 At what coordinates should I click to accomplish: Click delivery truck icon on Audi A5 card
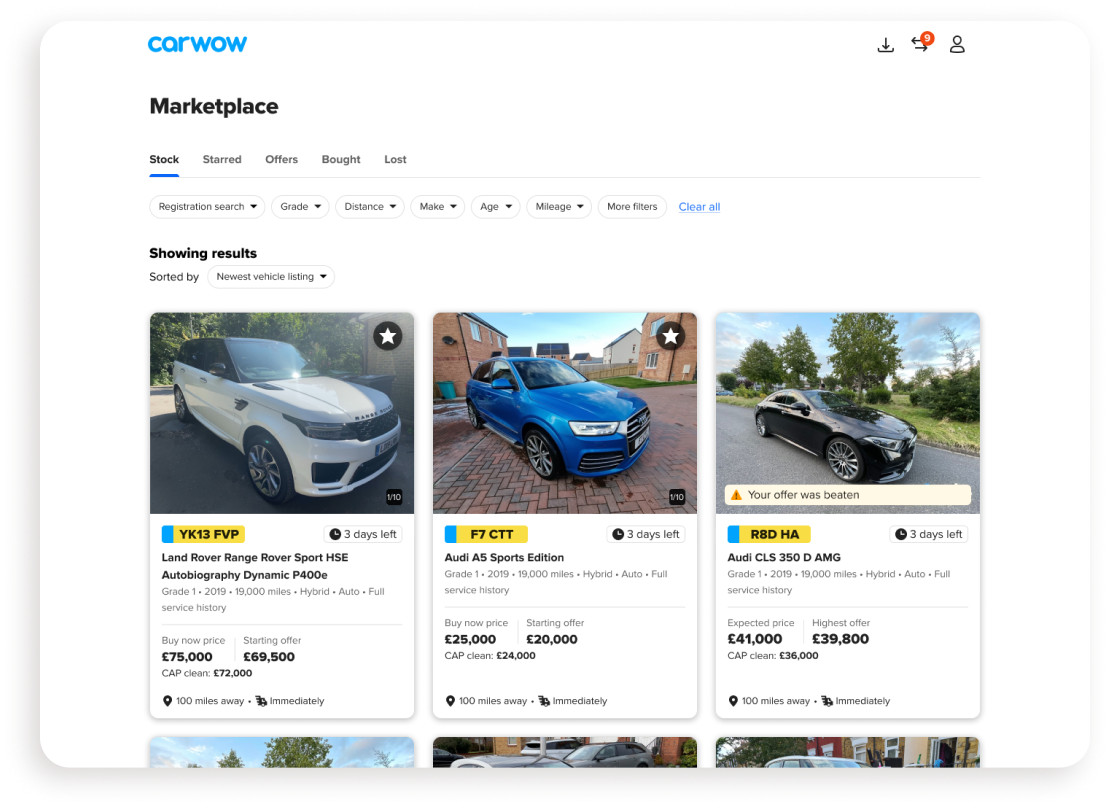[544, 701]
